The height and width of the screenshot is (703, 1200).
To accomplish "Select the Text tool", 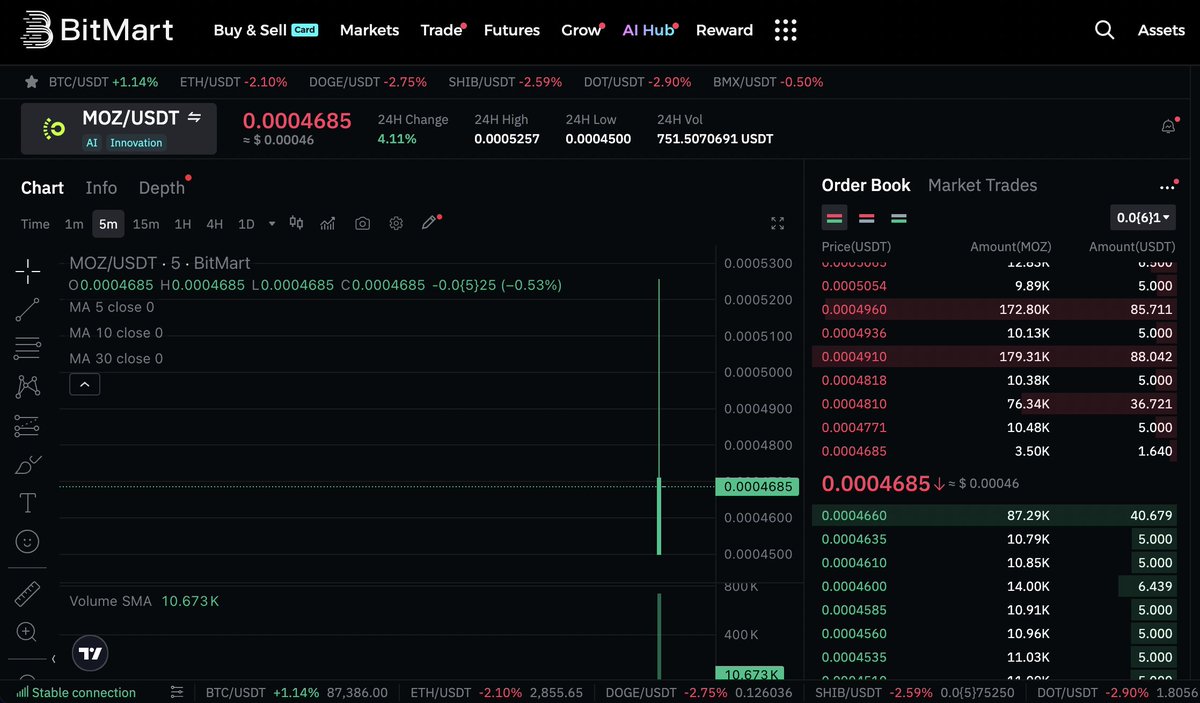I will coord(28,503).
